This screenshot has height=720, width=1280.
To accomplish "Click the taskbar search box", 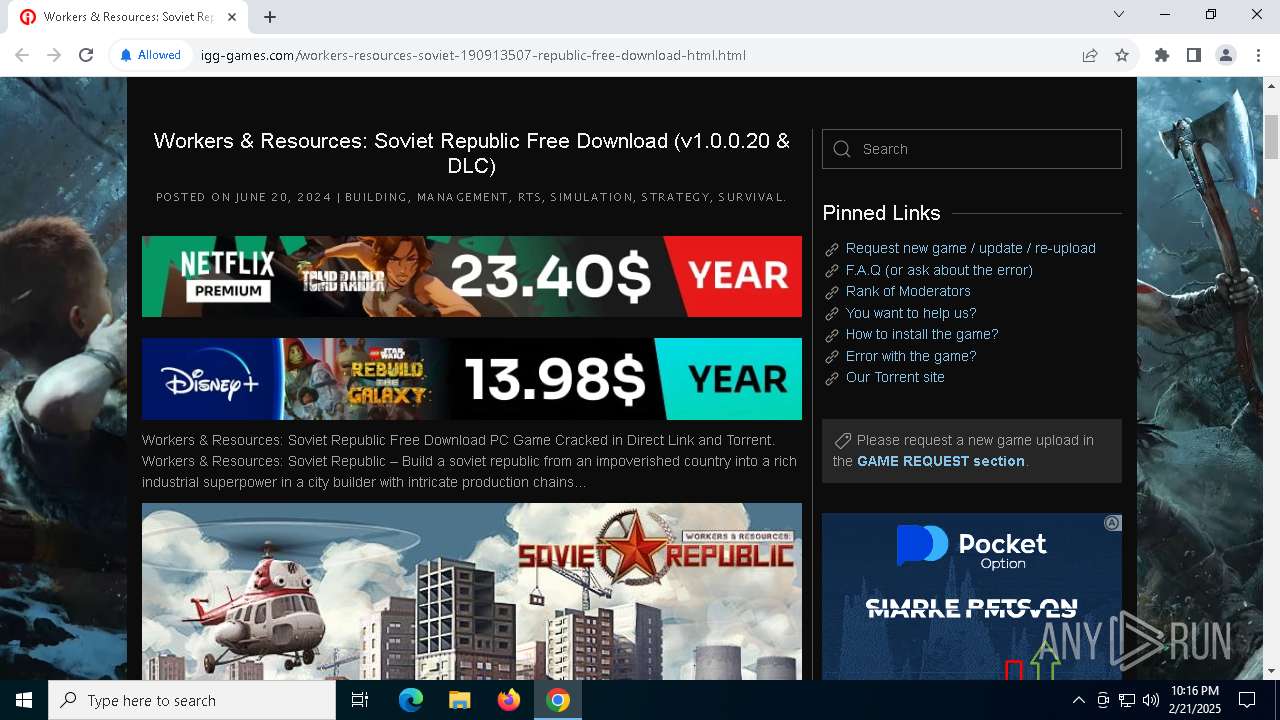I will 192,700.
